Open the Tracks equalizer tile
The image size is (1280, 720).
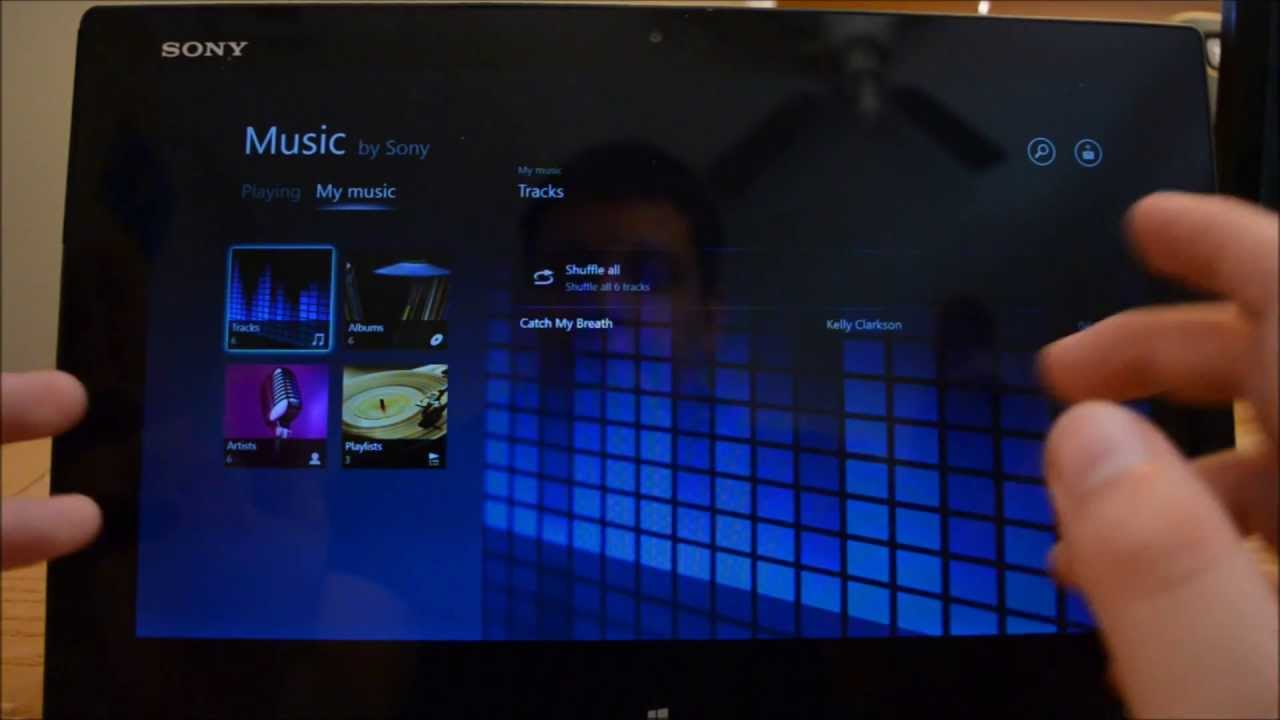tap(280, 298)
